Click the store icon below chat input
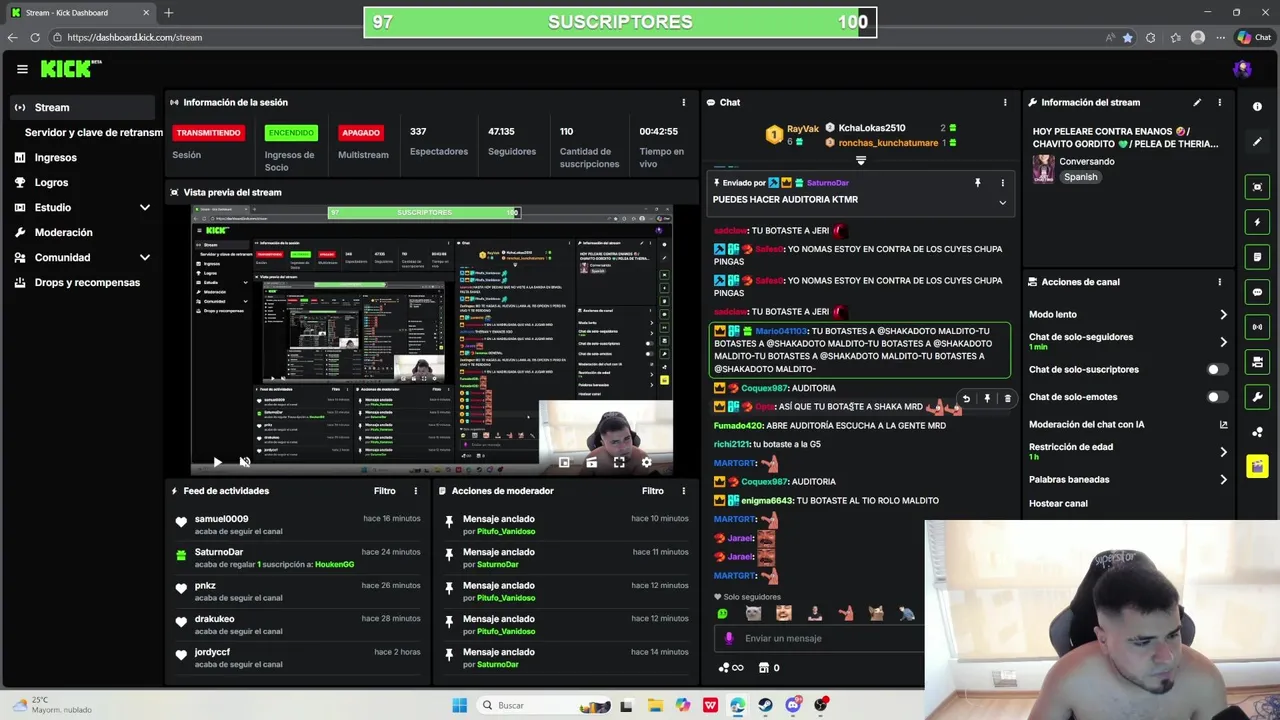Screen dimensions: 1280x720 (x=764, y=668)
